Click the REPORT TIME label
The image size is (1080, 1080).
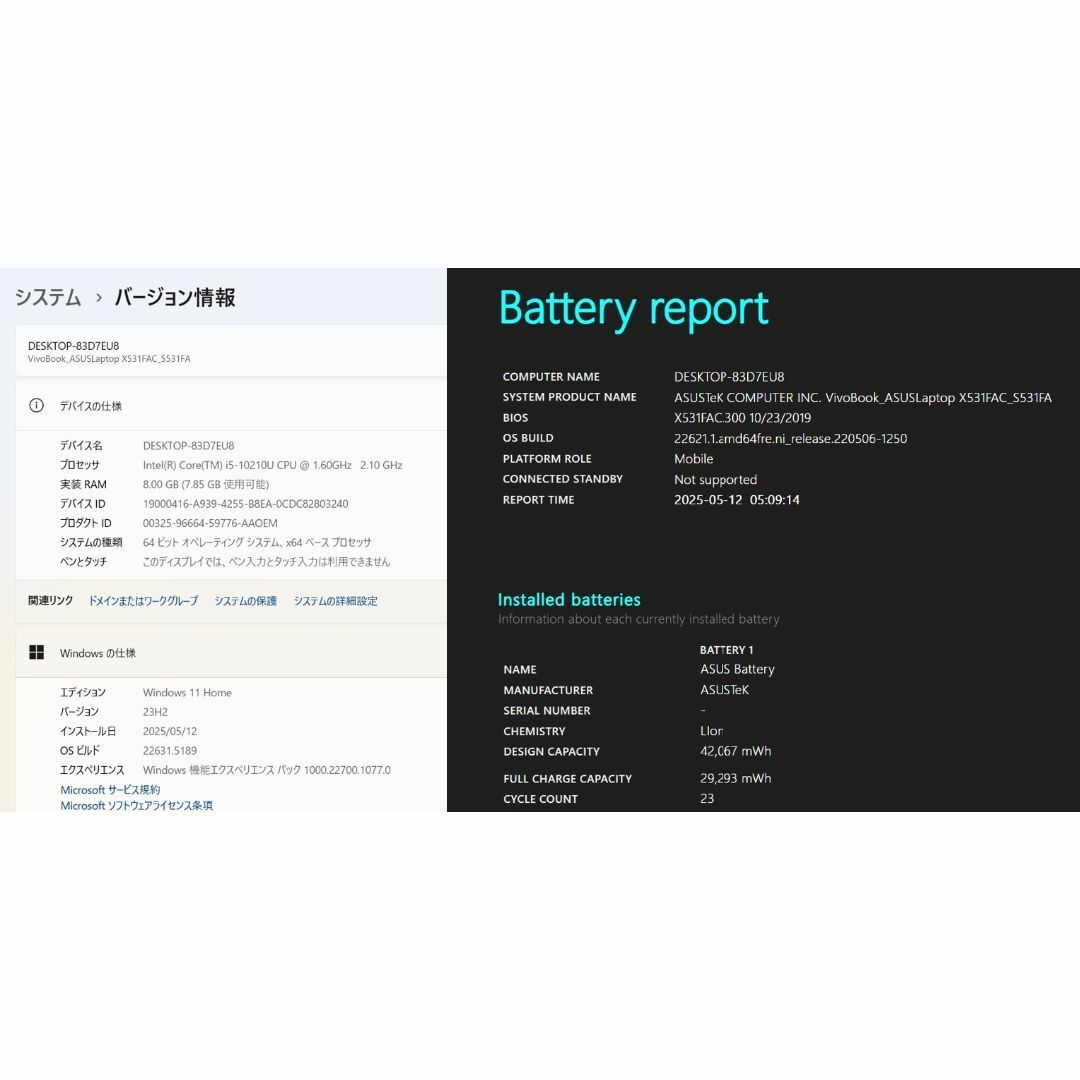pyautogui.click(x=539, y=499)
